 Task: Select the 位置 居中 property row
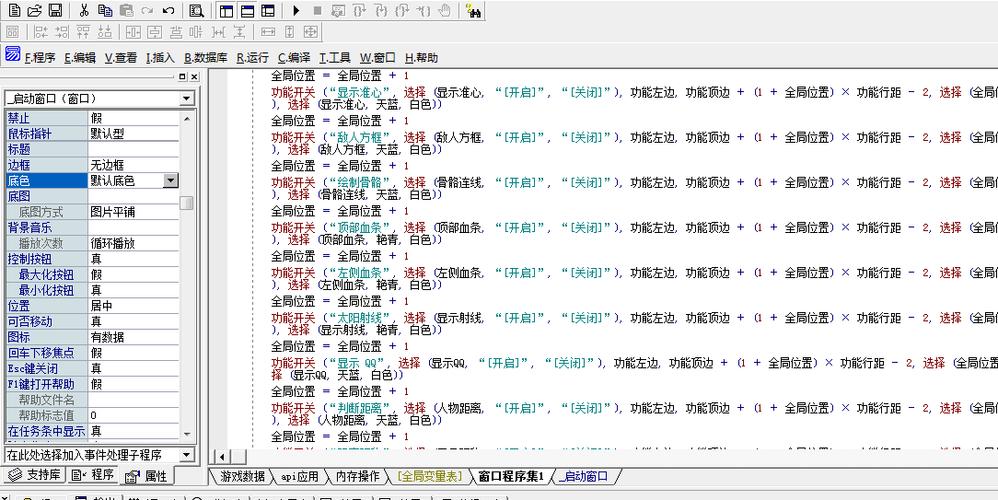[93, 306]
